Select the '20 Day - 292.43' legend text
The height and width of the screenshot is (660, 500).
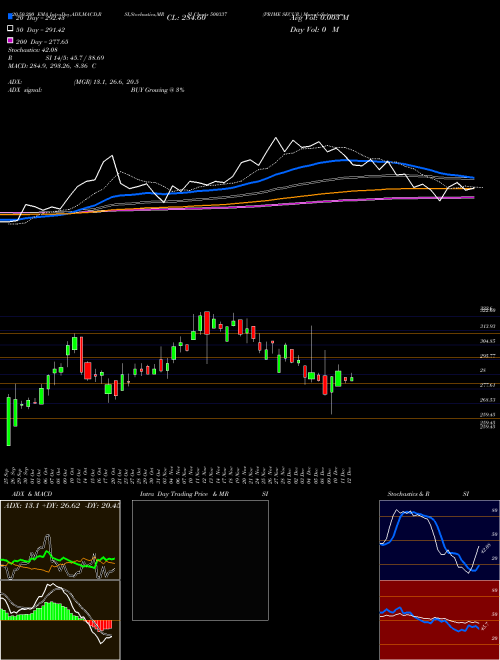(x=39, y=18)
